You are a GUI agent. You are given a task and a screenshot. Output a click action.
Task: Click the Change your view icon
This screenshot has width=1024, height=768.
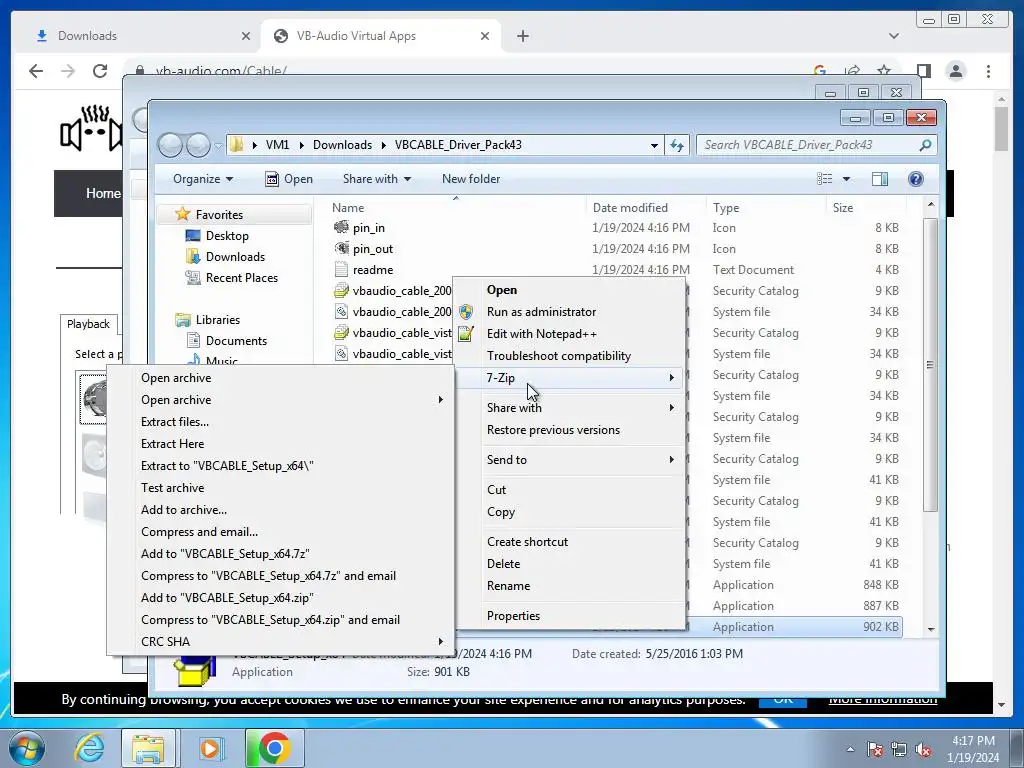825,179
